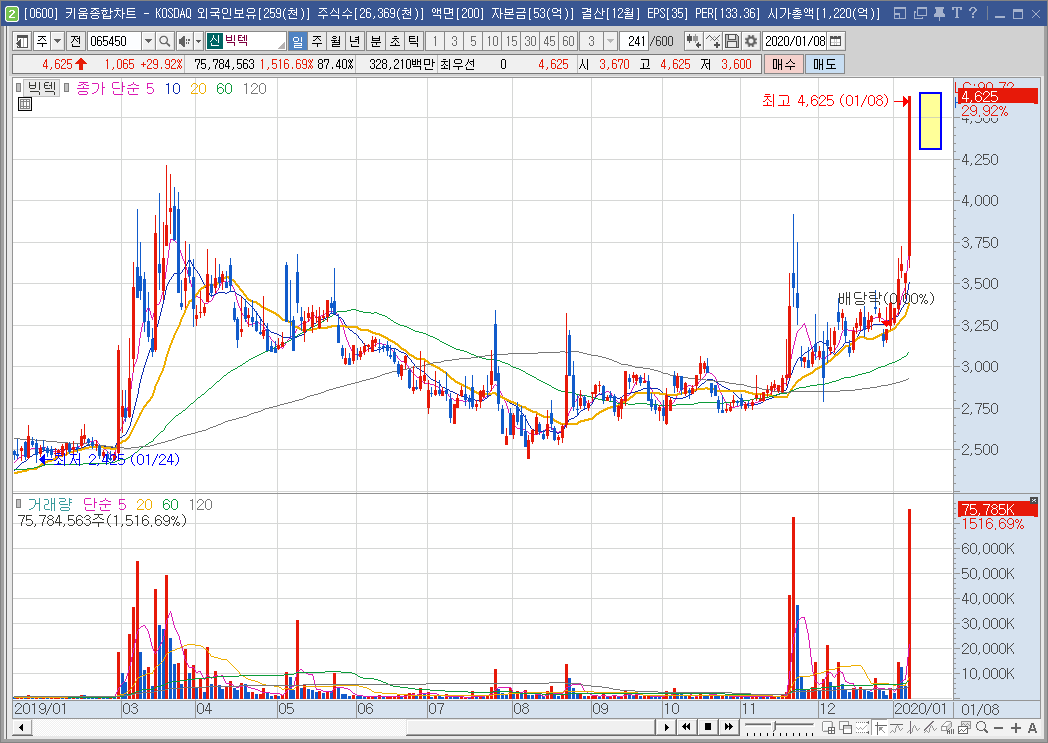Select the 15 interval button
This screenshot has height=743, width=1048.
(x=511, y=41)
